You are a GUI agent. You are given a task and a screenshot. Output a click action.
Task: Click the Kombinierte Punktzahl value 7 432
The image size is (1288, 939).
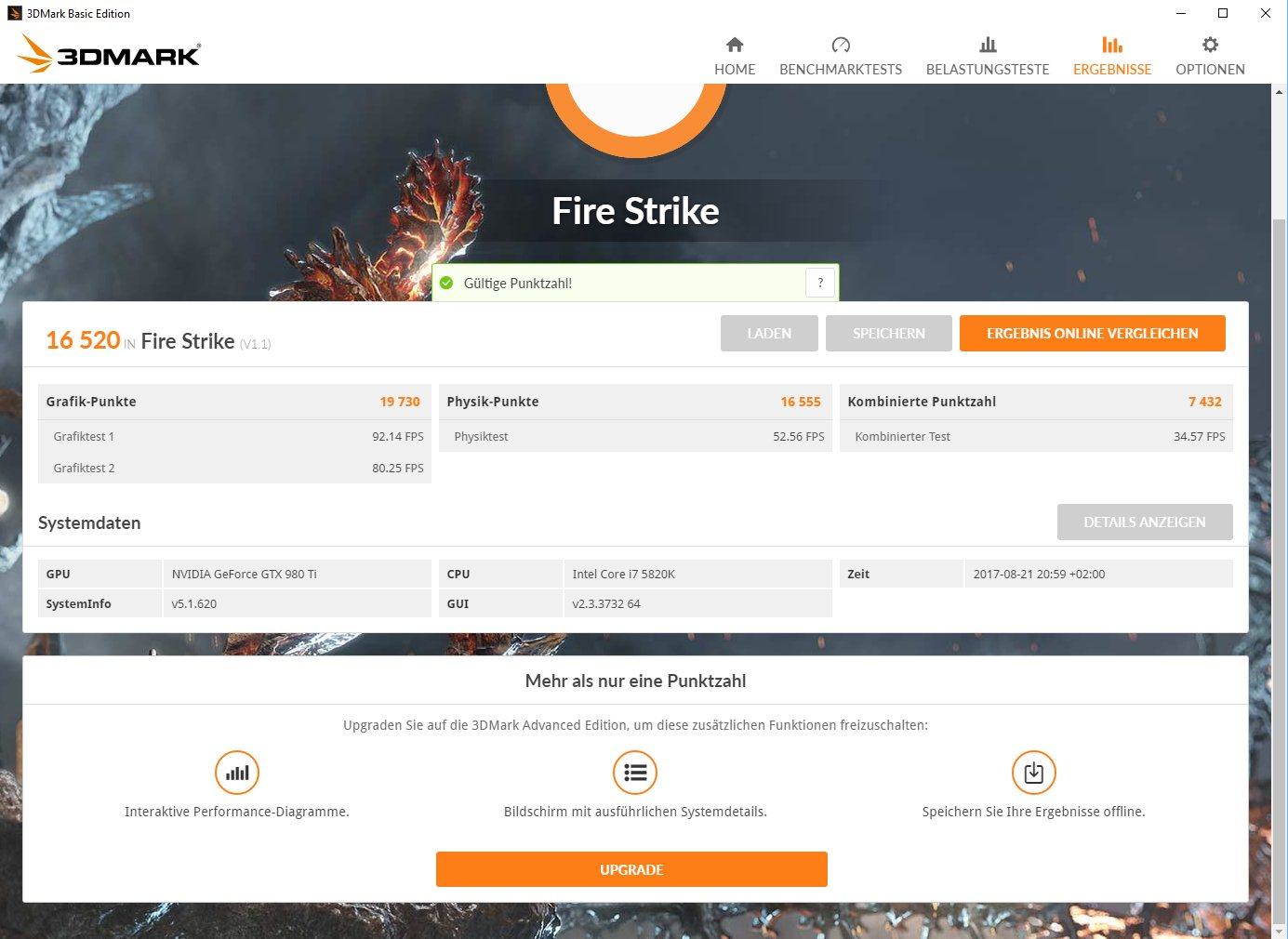point(1205,402)
